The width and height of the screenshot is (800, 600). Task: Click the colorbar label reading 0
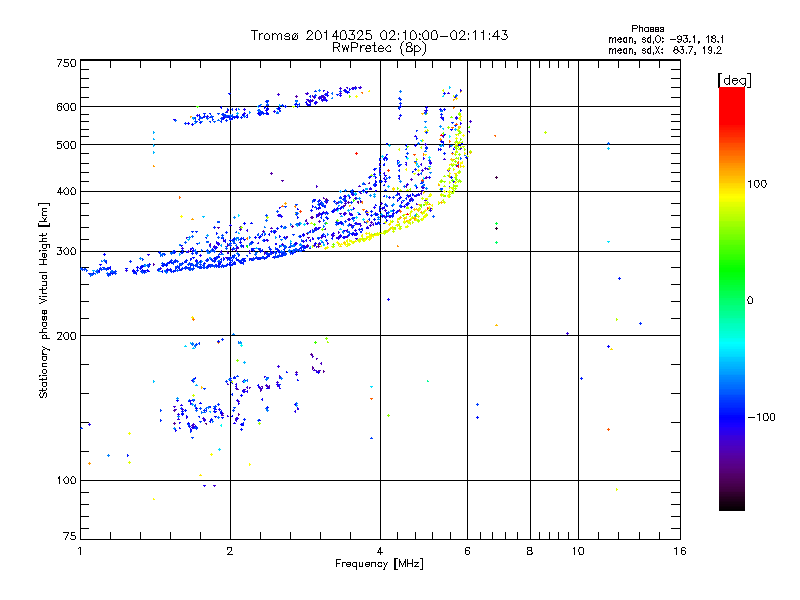[749, 300]
